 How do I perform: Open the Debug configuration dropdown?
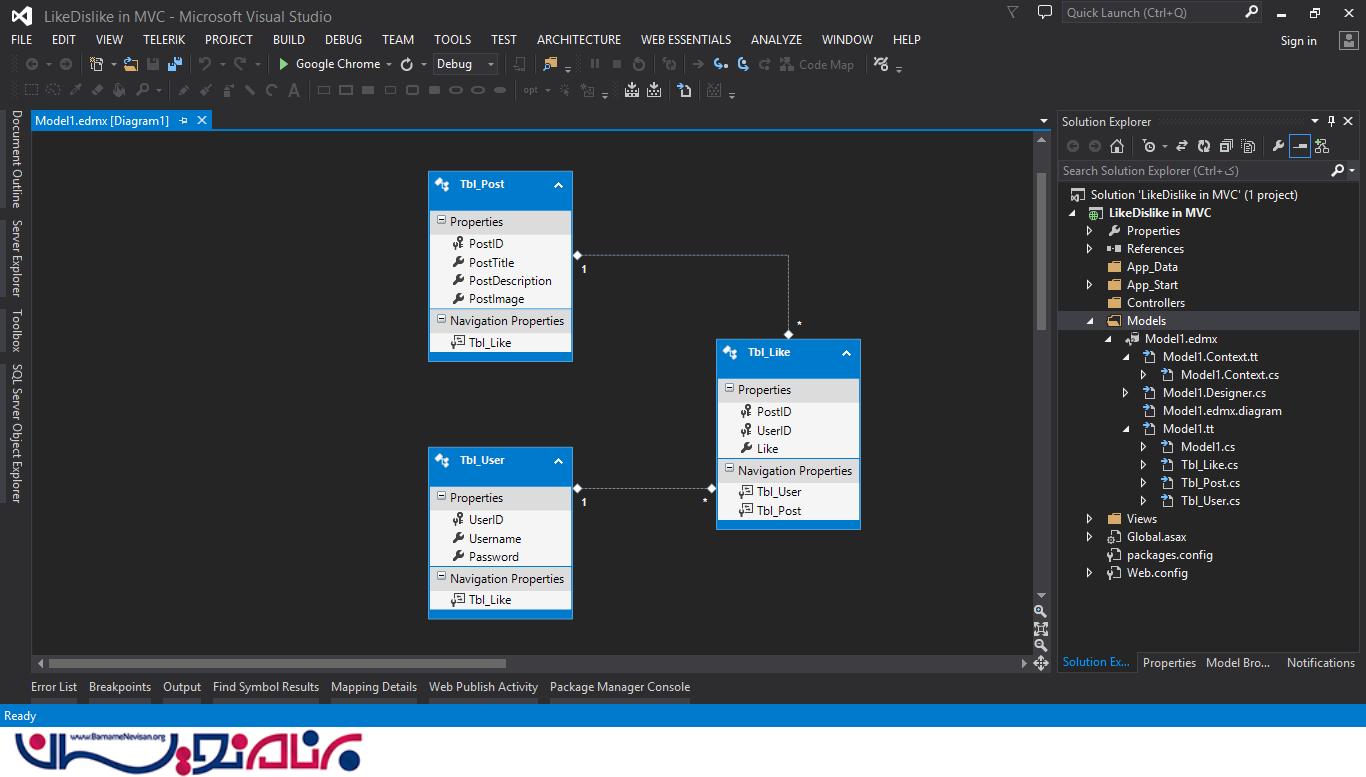(465, 64)
